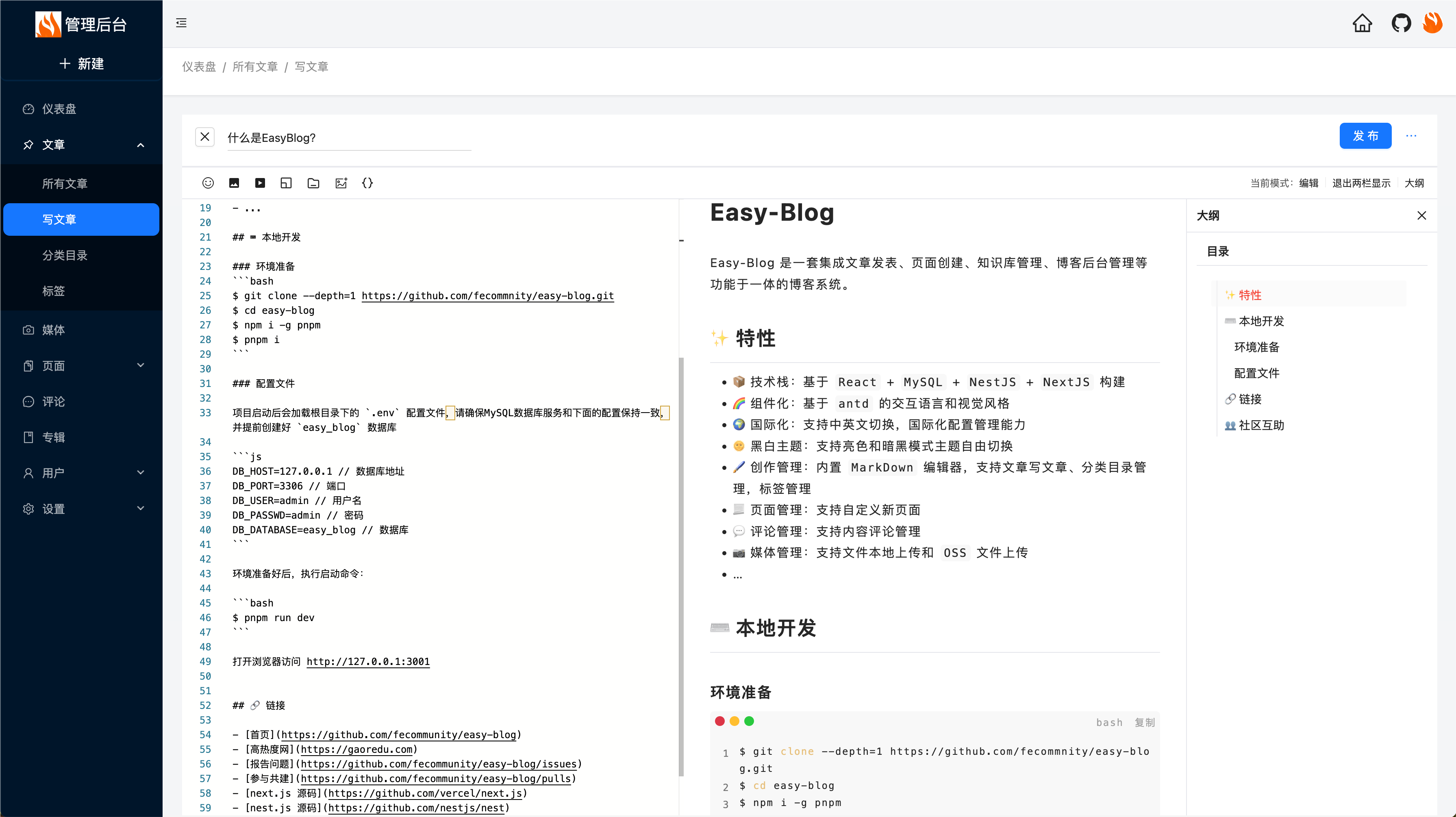Expand the 设置 menu chevron
Screen dimensions: 1456x817
click(x=141, y=508)
